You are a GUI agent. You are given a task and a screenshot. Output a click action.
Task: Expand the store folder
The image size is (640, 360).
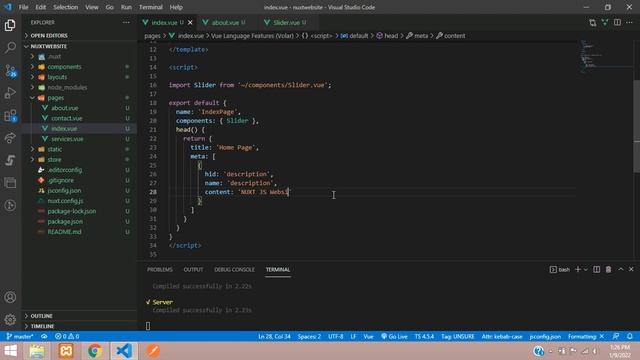pyautogui.click(x=54, y=160)
